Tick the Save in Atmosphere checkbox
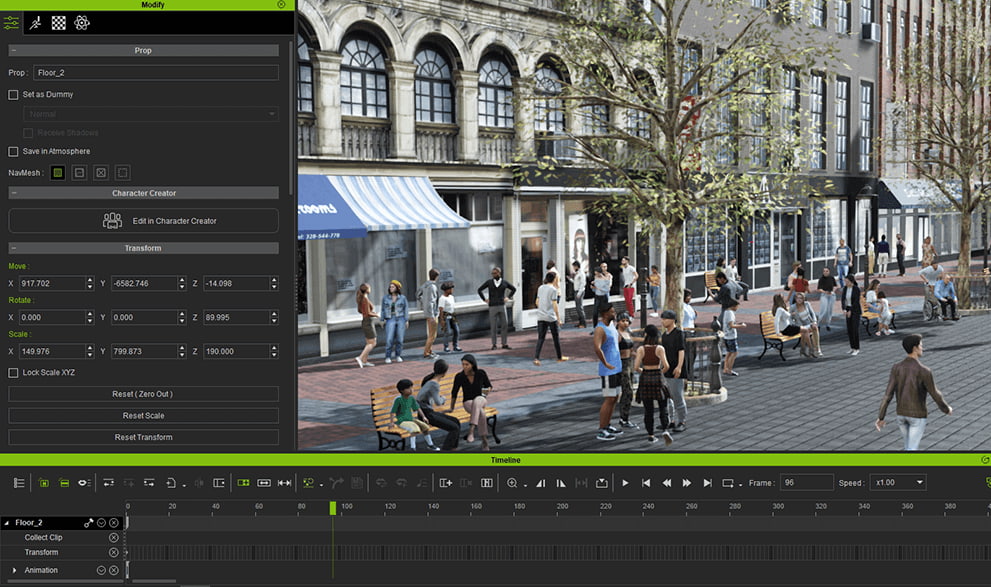The image size is (991, 587). 14,152
